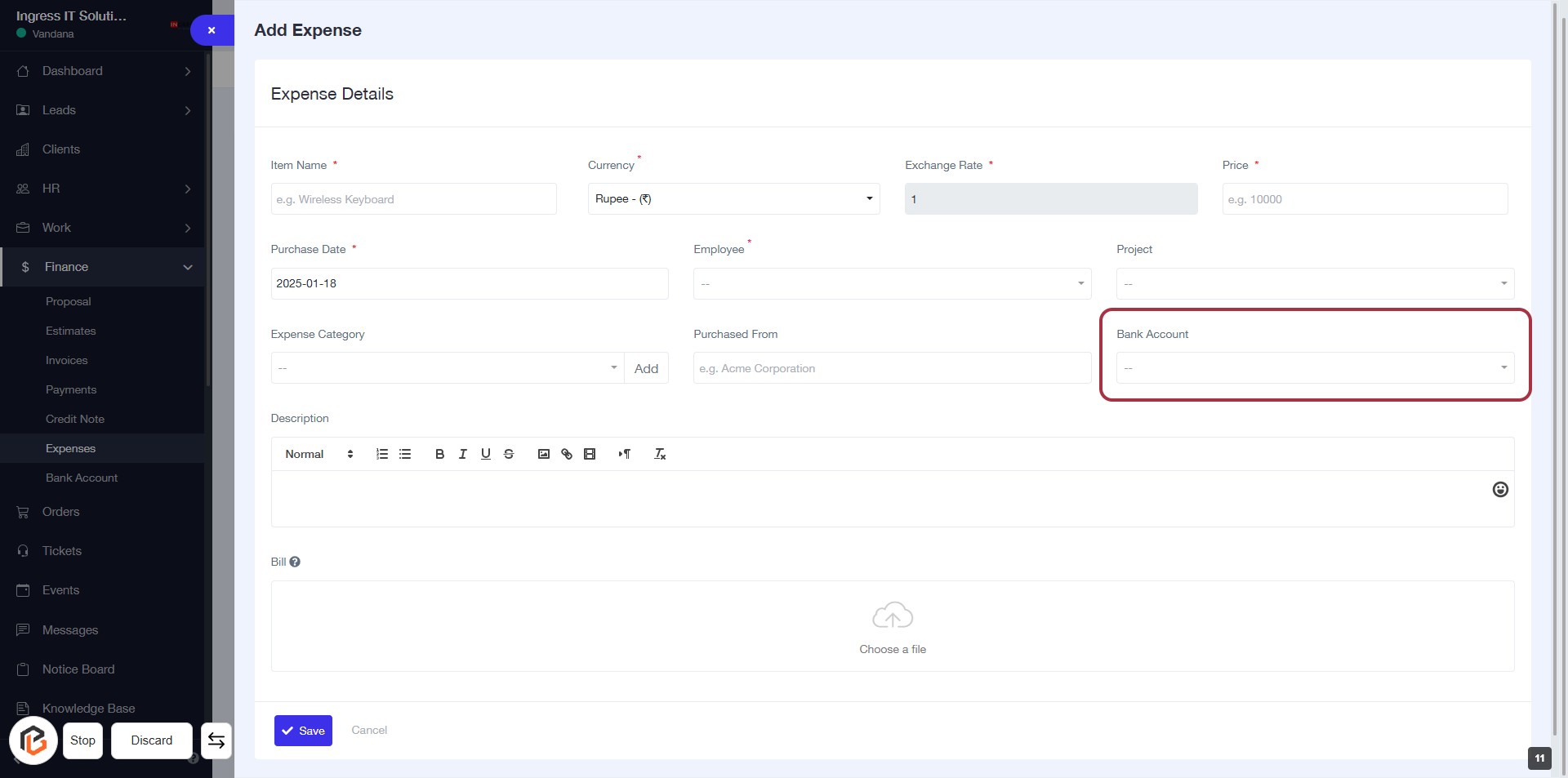Go to Payments in sidebar
This screenshot has width=1568, height=778.
[71, 389]
